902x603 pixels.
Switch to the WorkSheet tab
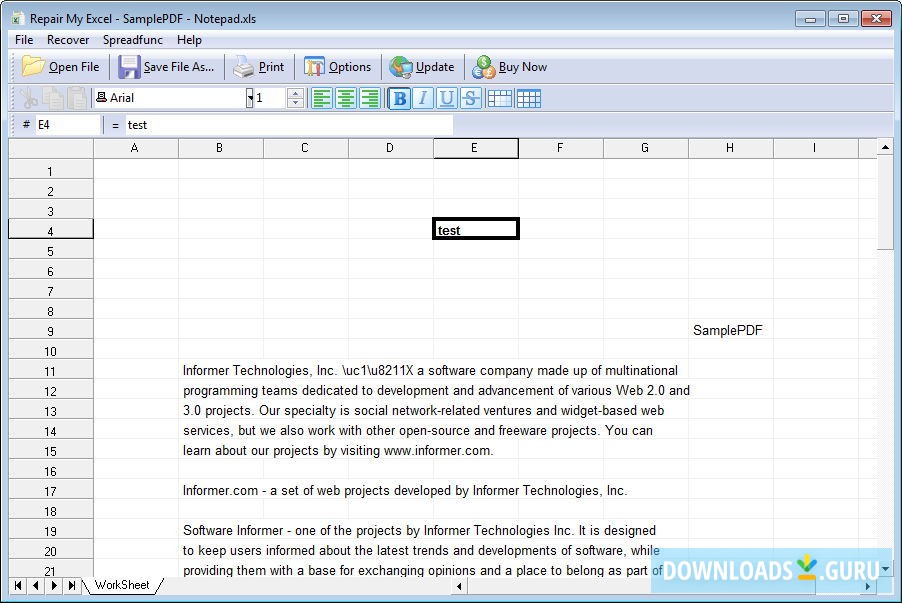(122, 585)
